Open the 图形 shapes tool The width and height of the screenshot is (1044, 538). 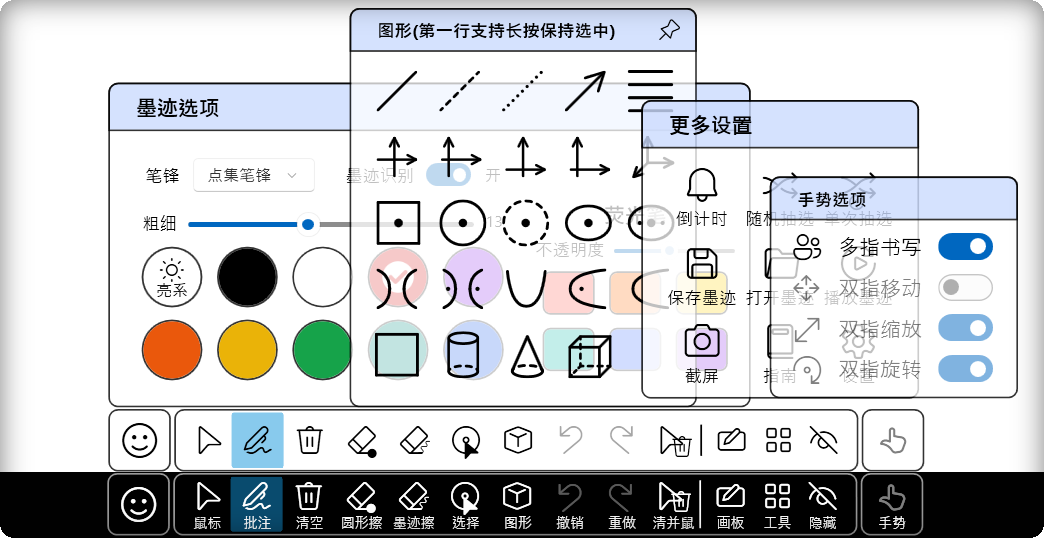point(517,504)
